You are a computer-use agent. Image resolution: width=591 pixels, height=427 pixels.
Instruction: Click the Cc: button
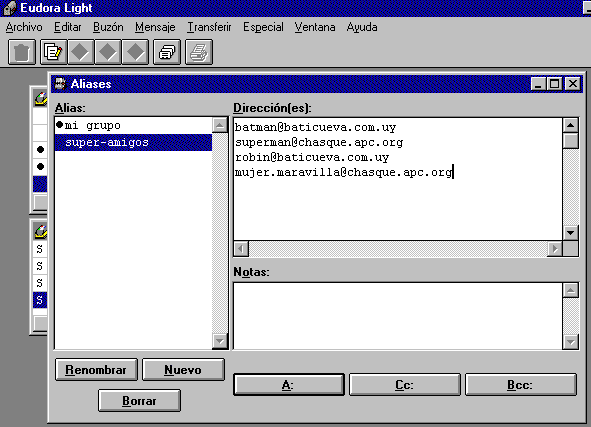[x=405, y=385]
